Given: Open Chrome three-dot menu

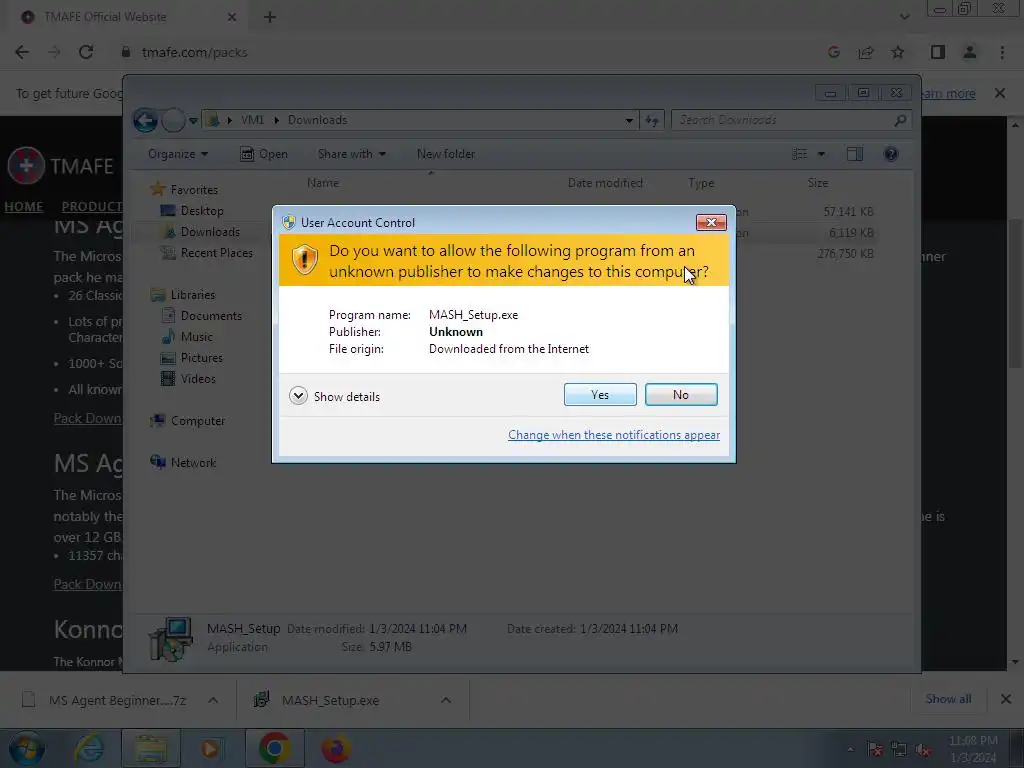Looking at the screenshot, I should pyautogui.click(x=1002, y=52).
